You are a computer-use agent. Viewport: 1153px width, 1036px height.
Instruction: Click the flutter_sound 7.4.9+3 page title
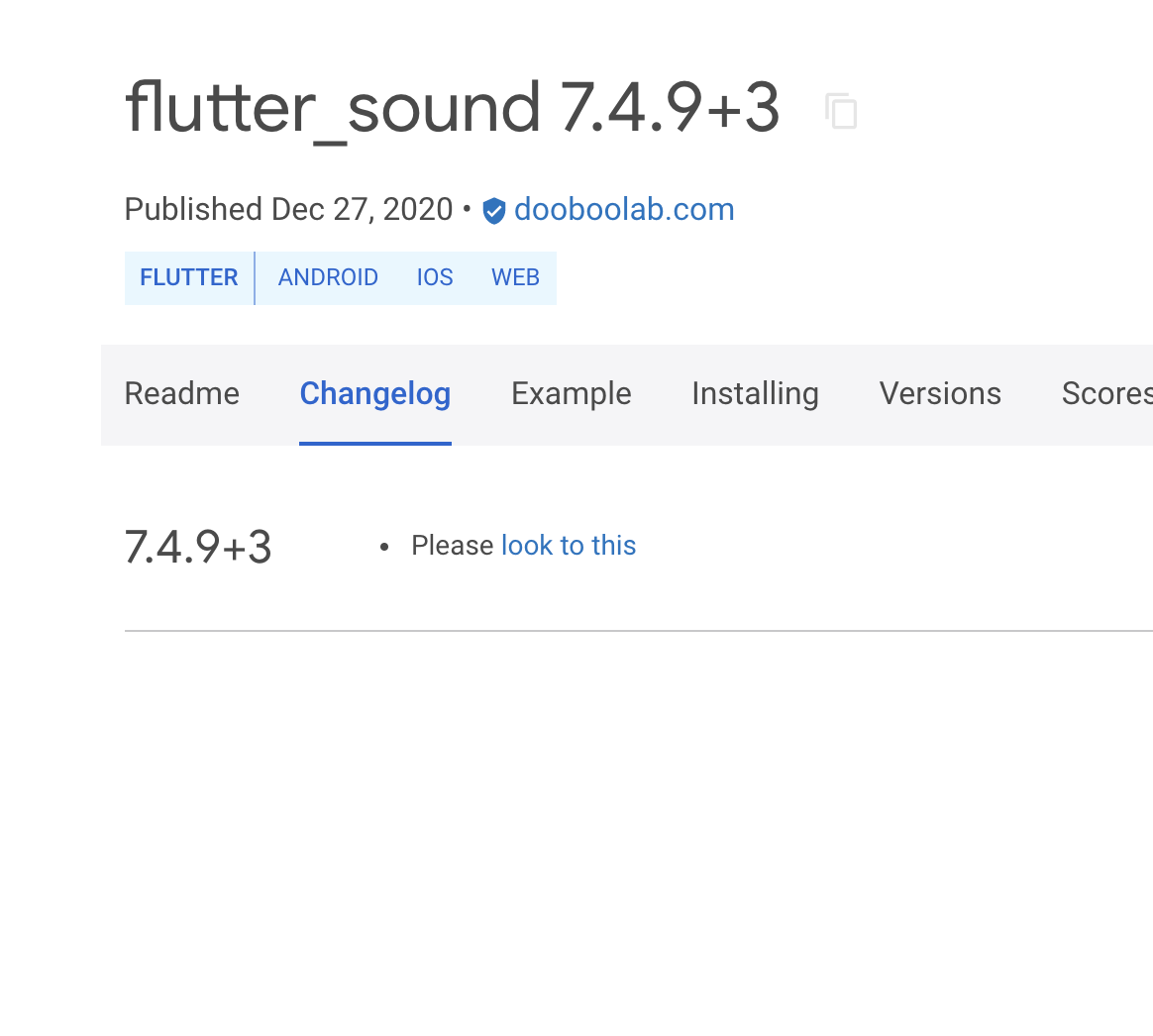click(x=451, y=107)
